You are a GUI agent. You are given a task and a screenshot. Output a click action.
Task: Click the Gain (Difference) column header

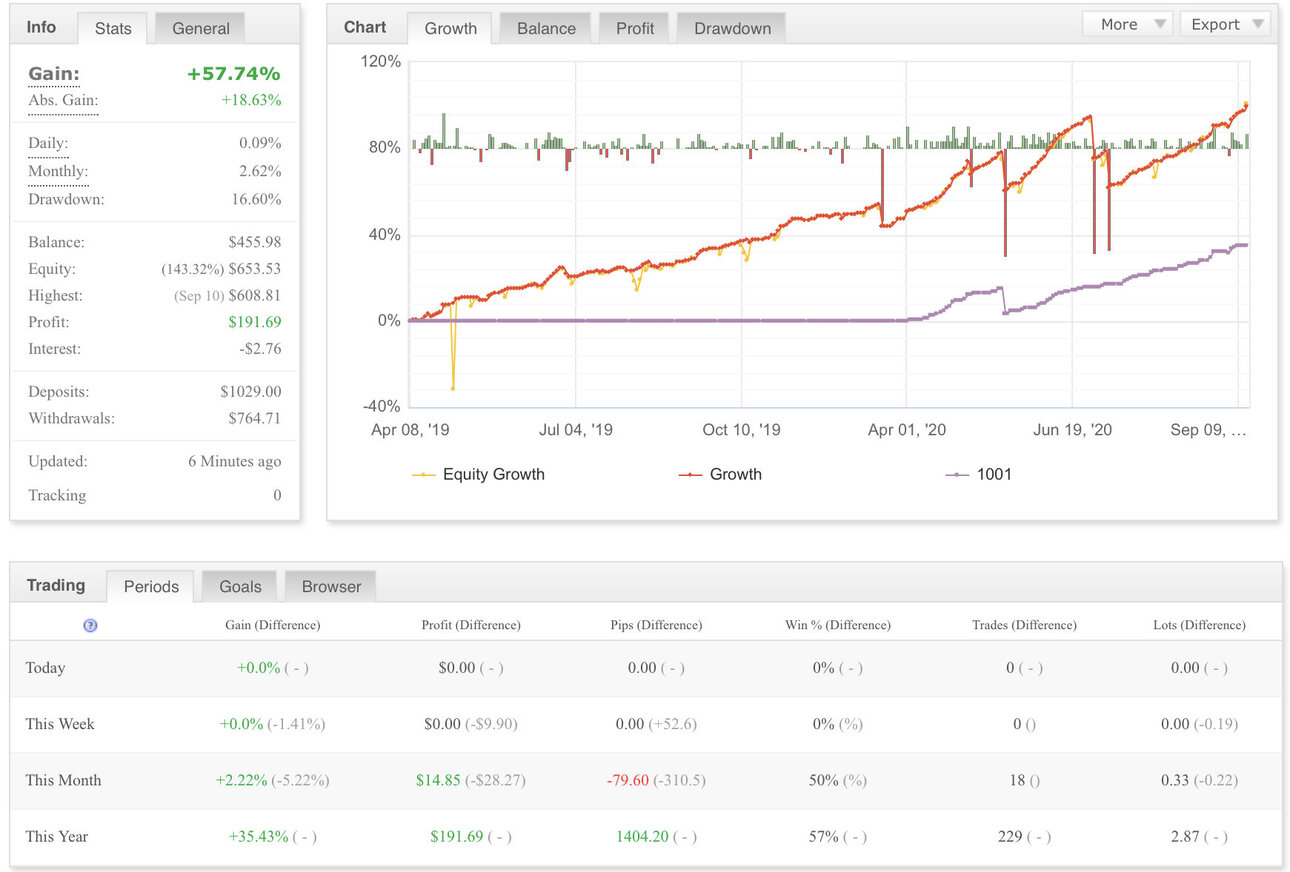[x=273, y=625]
